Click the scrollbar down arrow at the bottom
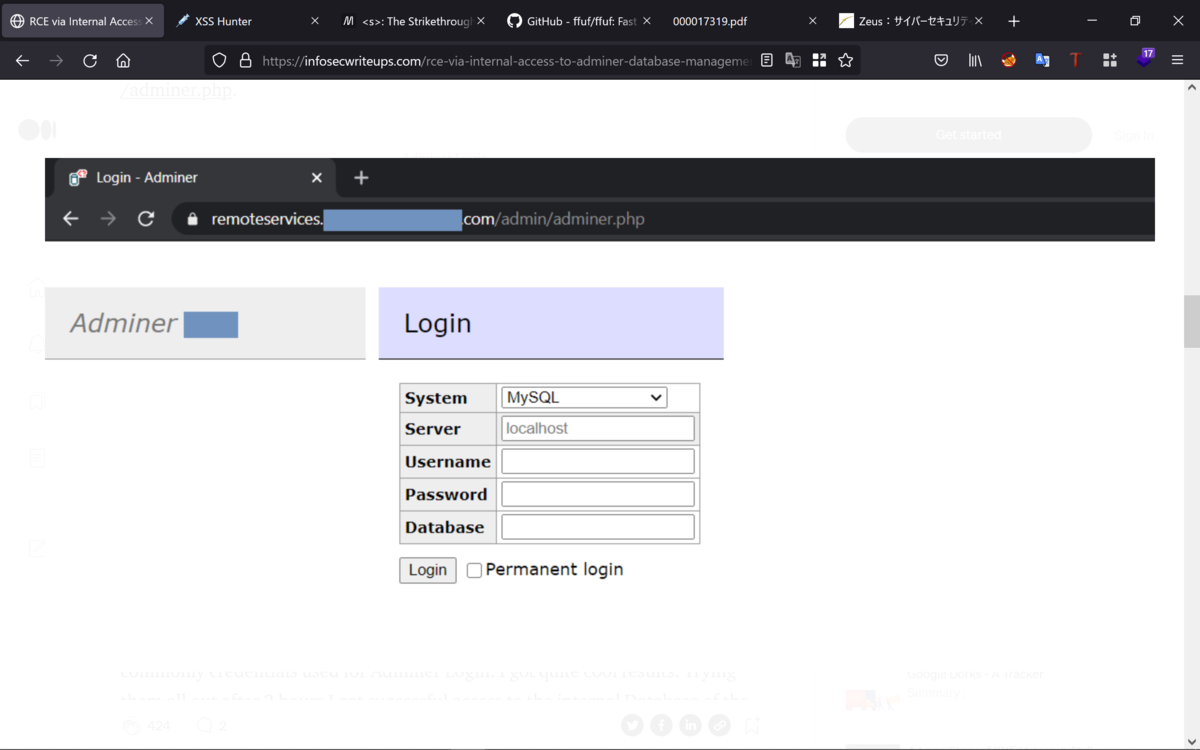 click(x=1191, y=741)
